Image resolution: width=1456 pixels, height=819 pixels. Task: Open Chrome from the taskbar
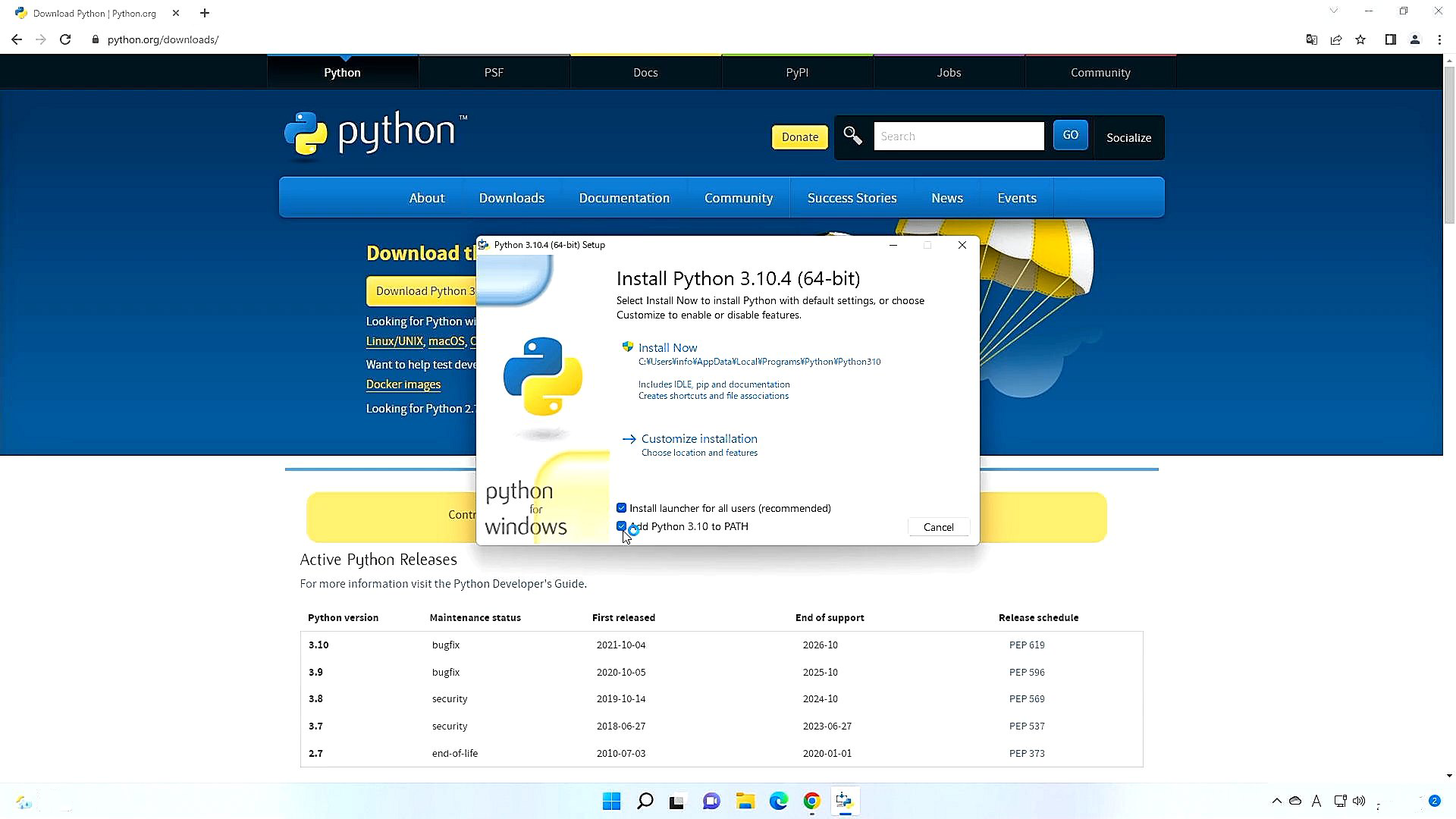[x=811, y=801]
